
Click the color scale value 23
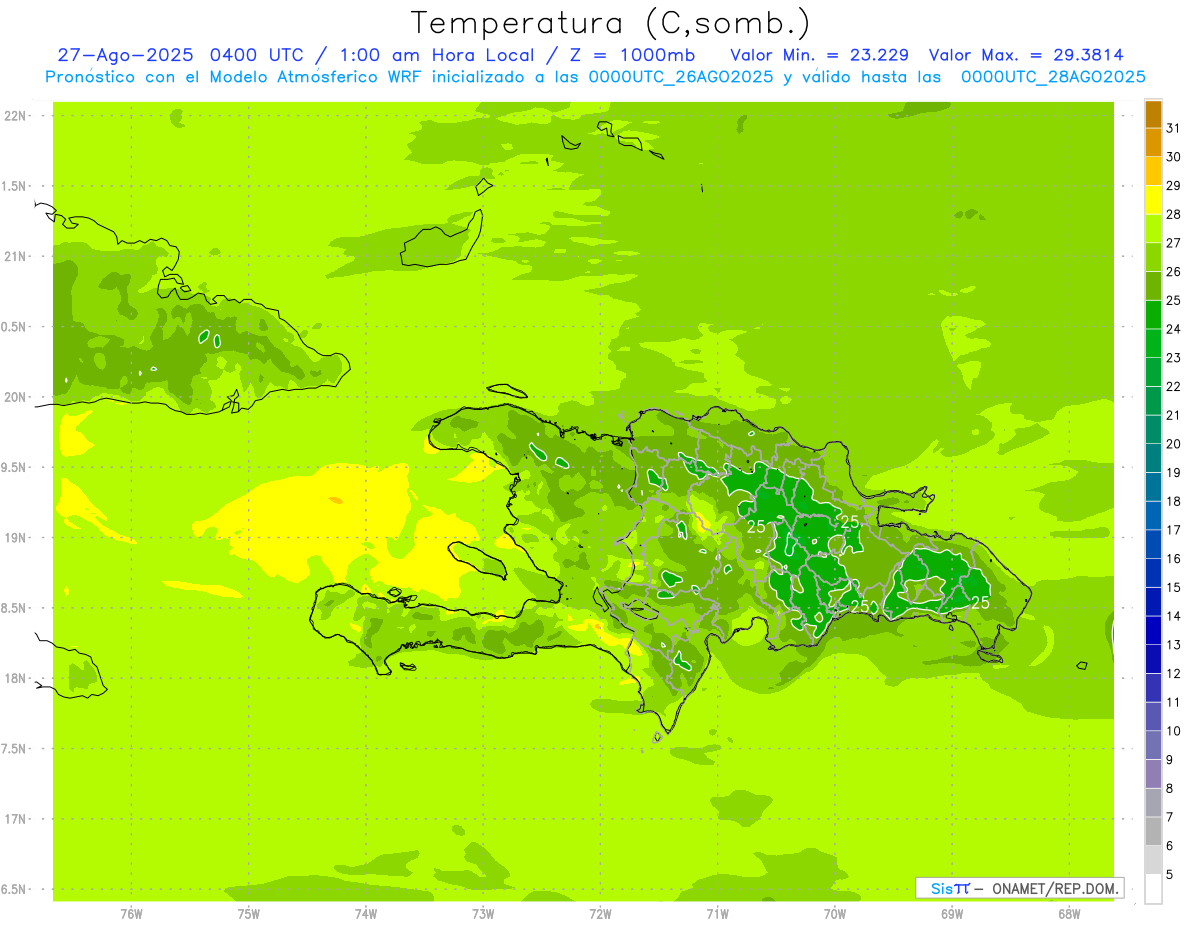click(1173, 358)
